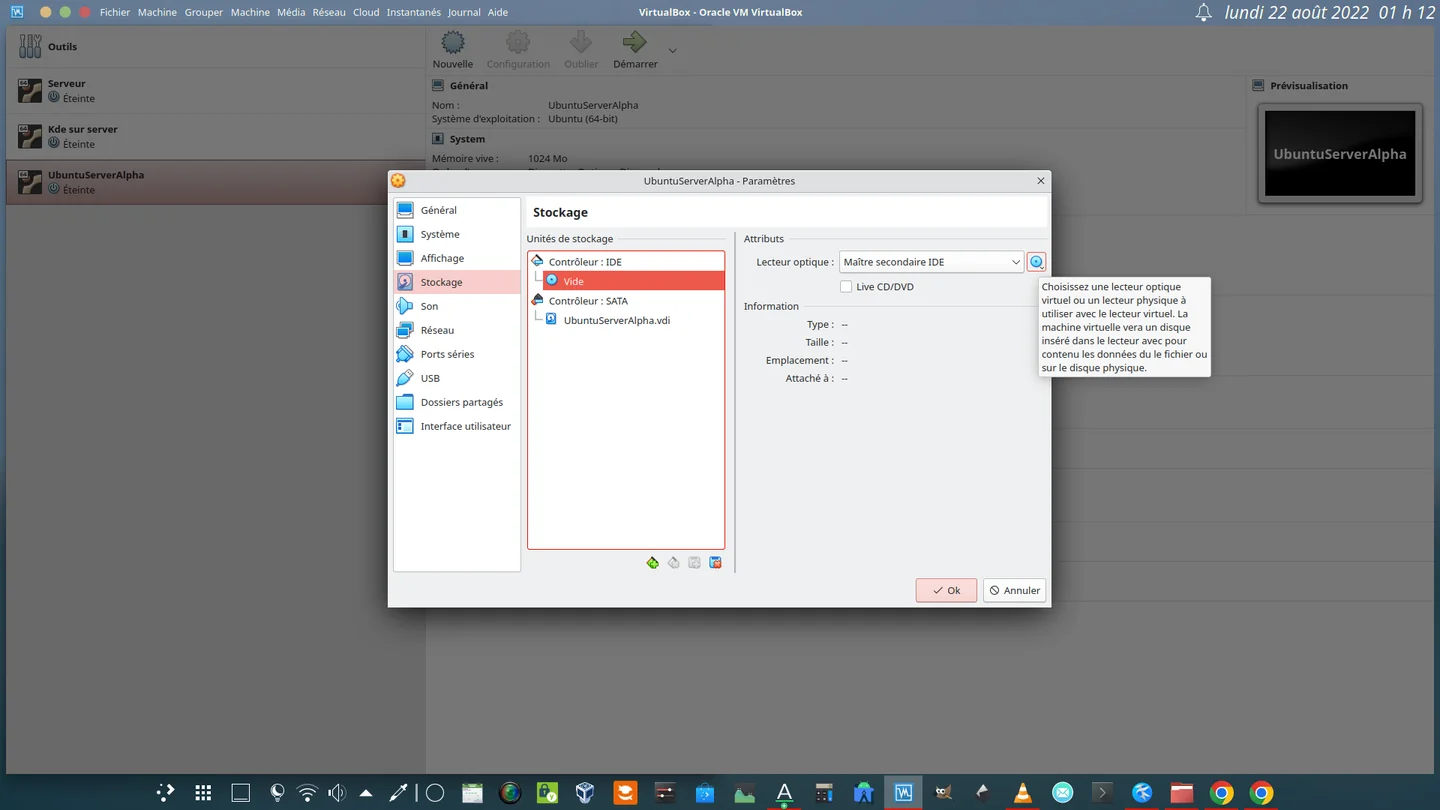Confirm settings with the Ok button
The image size is (1440, 810).
[946, 590]
